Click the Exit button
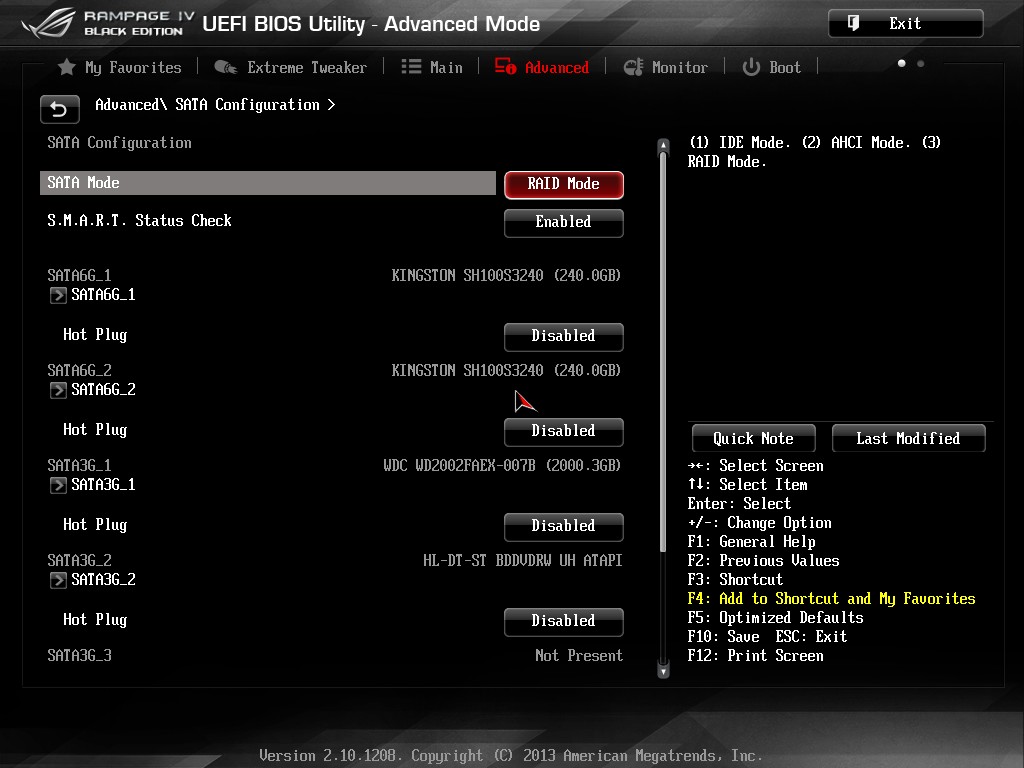The image size is (1024, 768). click(905, 24)
